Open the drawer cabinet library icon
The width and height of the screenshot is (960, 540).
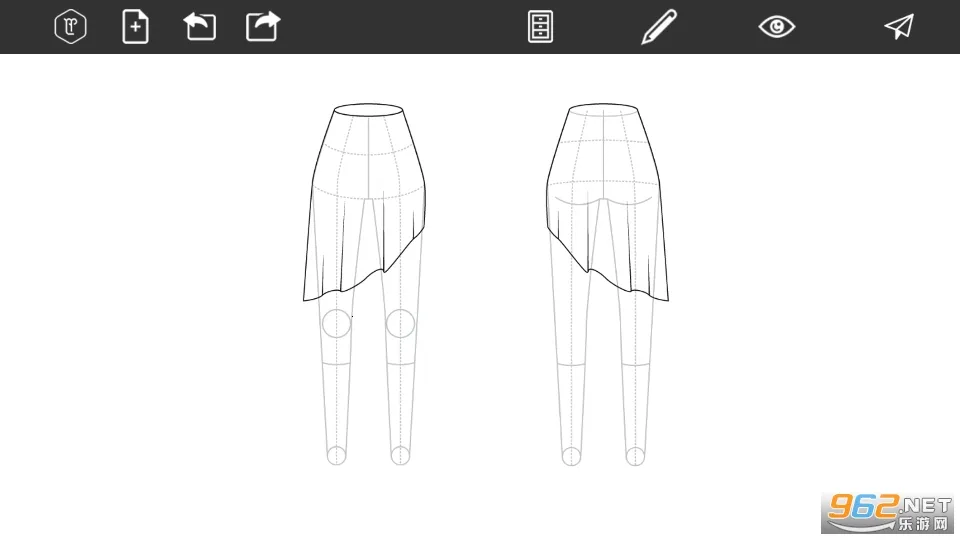point(540,27)
